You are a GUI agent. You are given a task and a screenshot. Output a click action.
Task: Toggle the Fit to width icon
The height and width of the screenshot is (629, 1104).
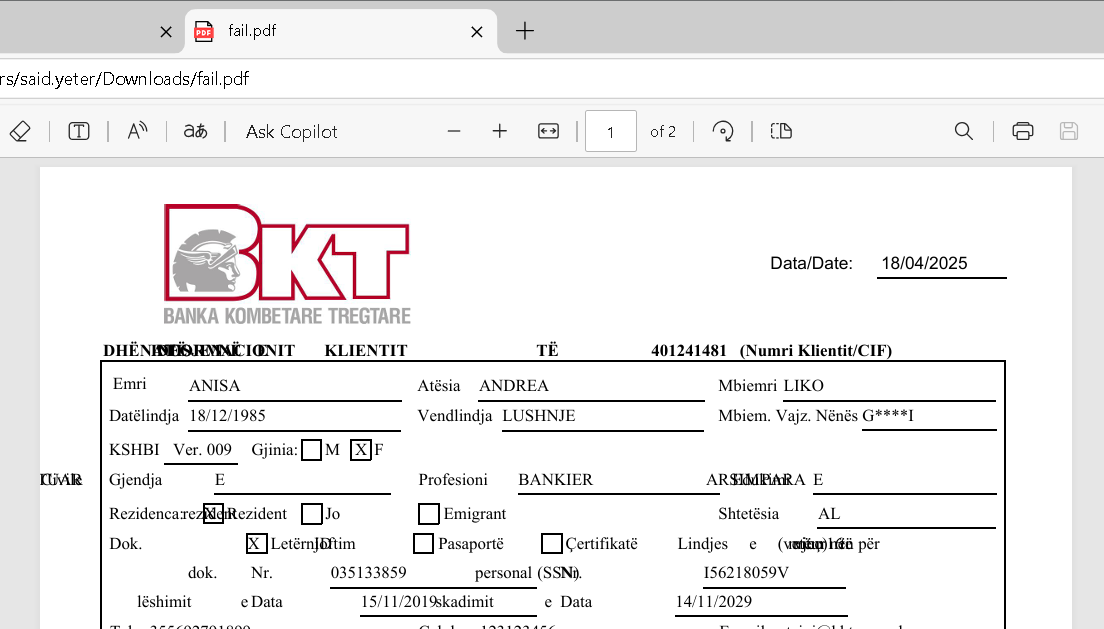[x=548, y=131]
